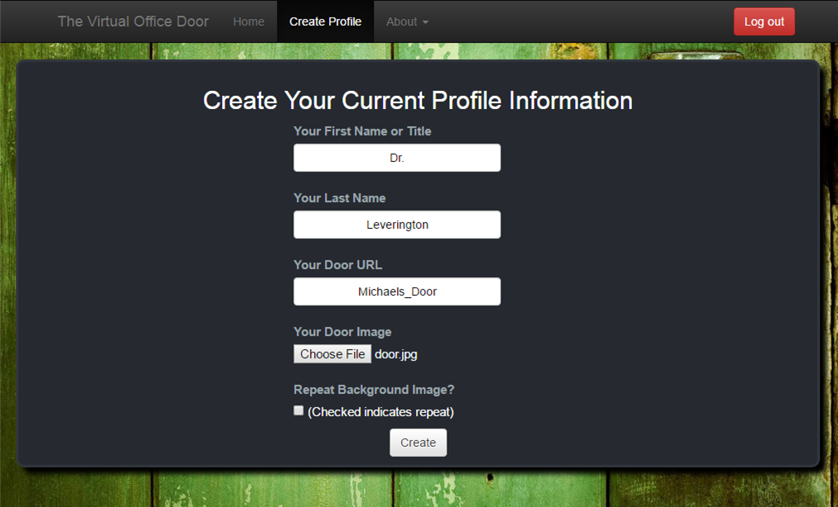
Task: Click the red Log out button
Action: (764, 21)
